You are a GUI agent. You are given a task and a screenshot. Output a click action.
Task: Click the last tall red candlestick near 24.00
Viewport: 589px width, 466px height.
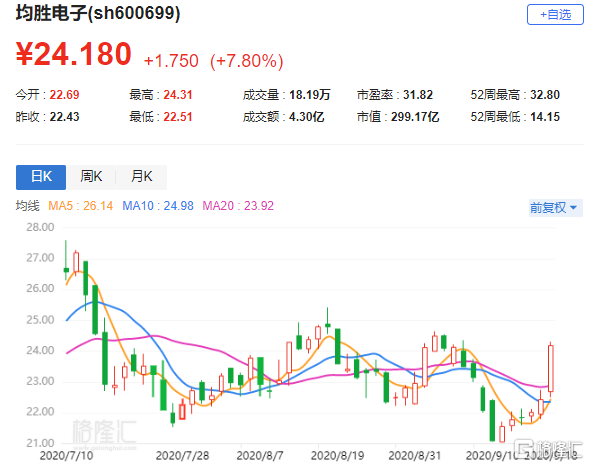(551, 369)
